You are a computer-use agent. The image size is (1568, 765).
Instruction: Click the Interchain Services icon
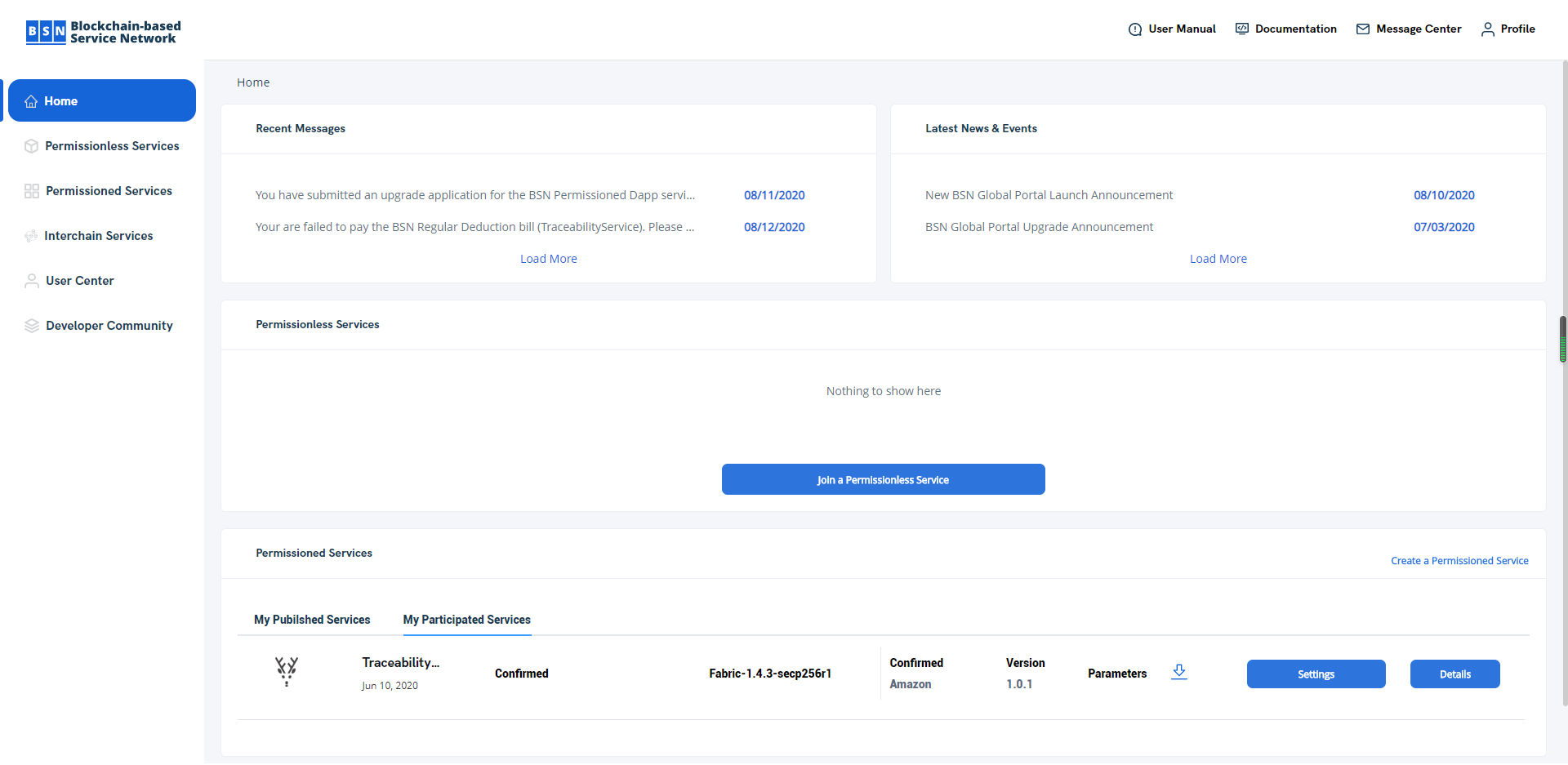(31, 236)
